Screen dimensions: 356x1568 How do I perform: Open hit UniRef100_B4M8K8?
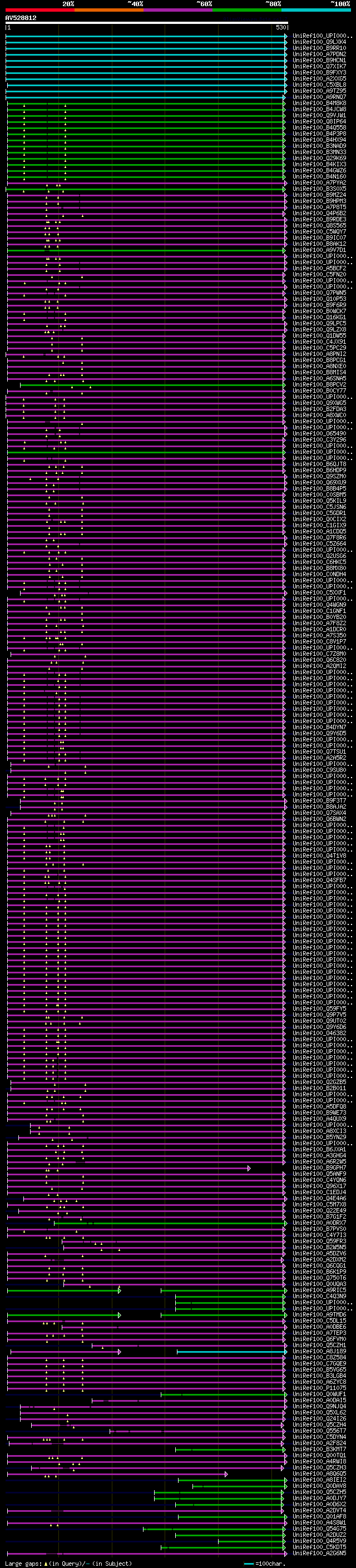pyautogui.click(x=319, y=103)
